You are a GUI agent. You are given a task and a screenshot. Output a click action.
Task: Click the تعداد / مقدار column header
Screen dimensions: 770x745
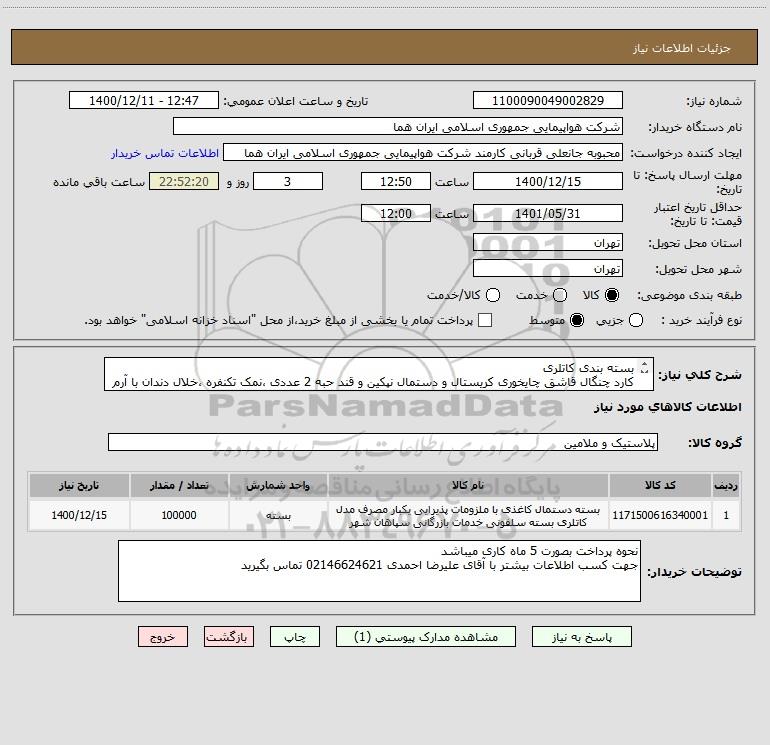179,486
